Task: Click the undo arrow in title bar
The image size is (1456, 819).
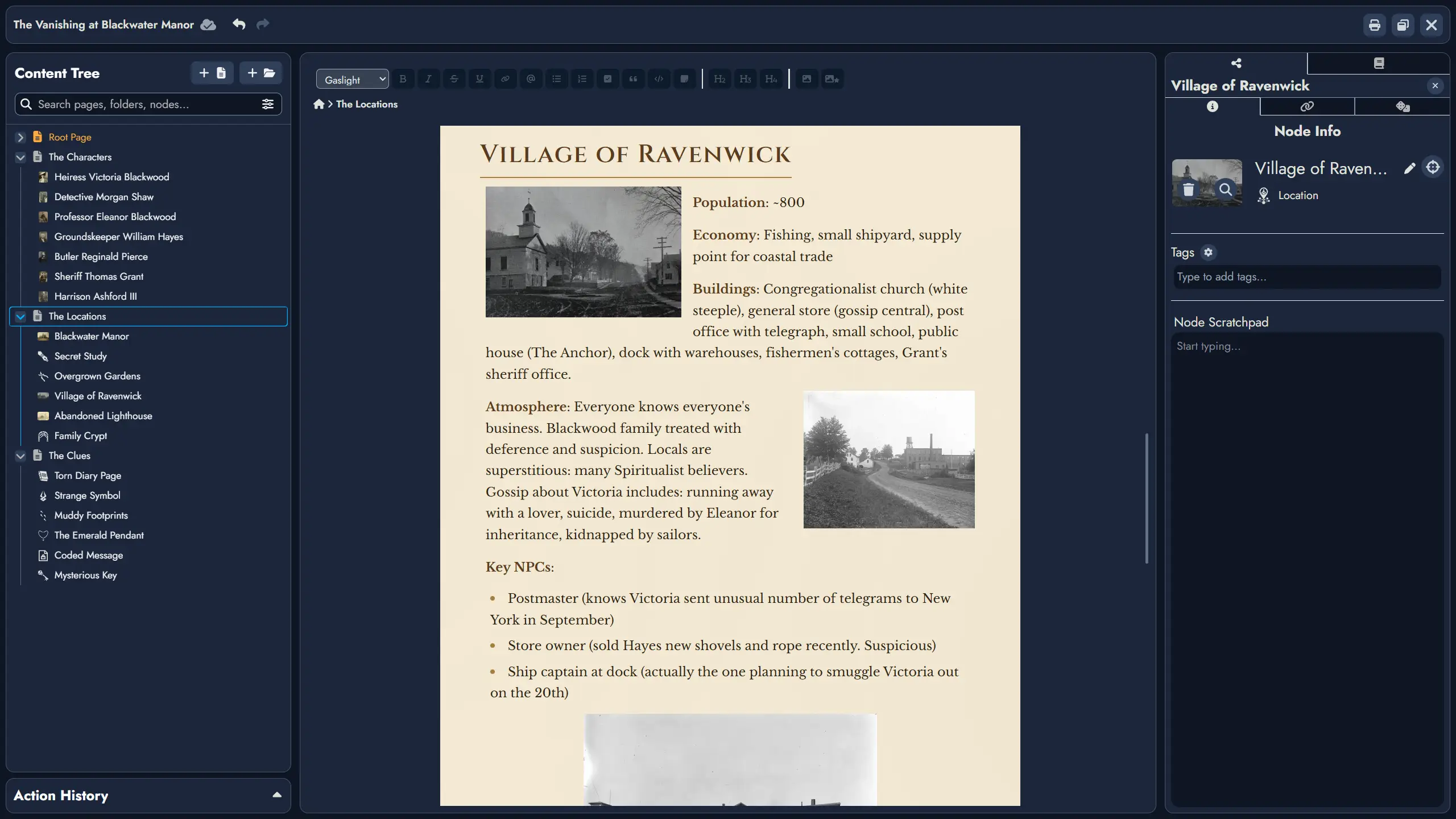Action: [x=239, y=24]
